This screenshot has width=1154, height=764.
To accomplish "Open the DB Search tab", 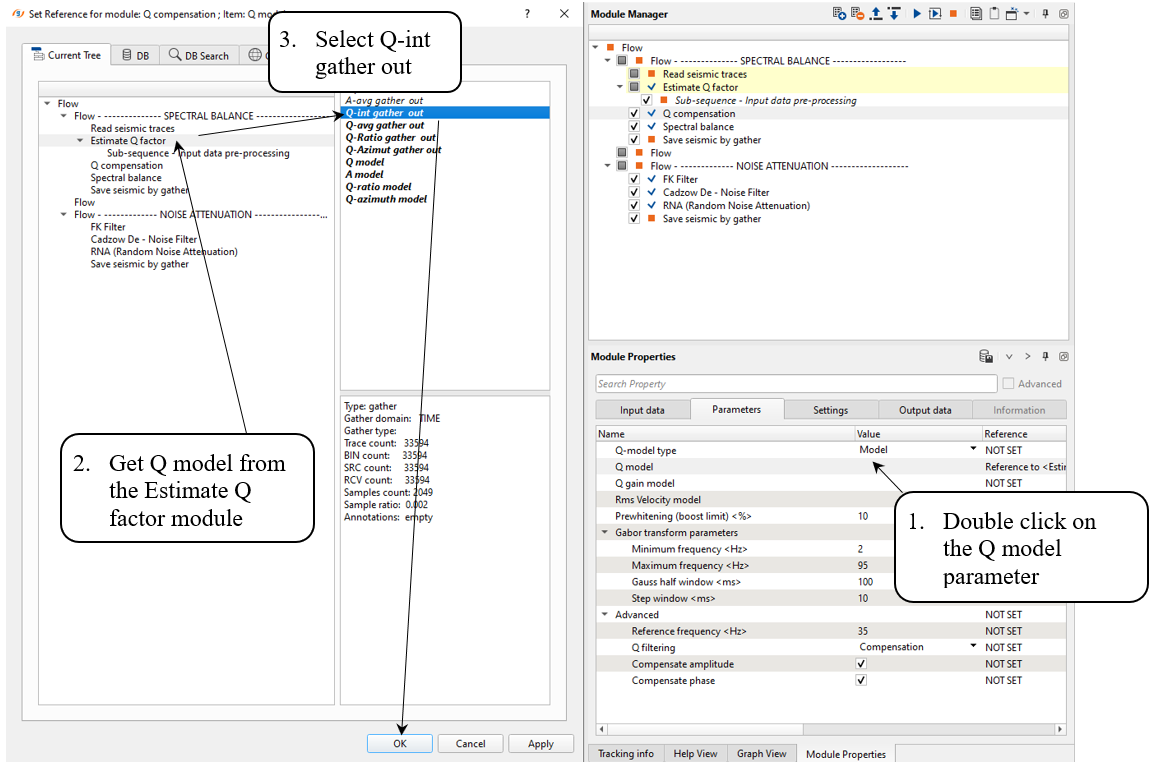I will coord(199,56).
